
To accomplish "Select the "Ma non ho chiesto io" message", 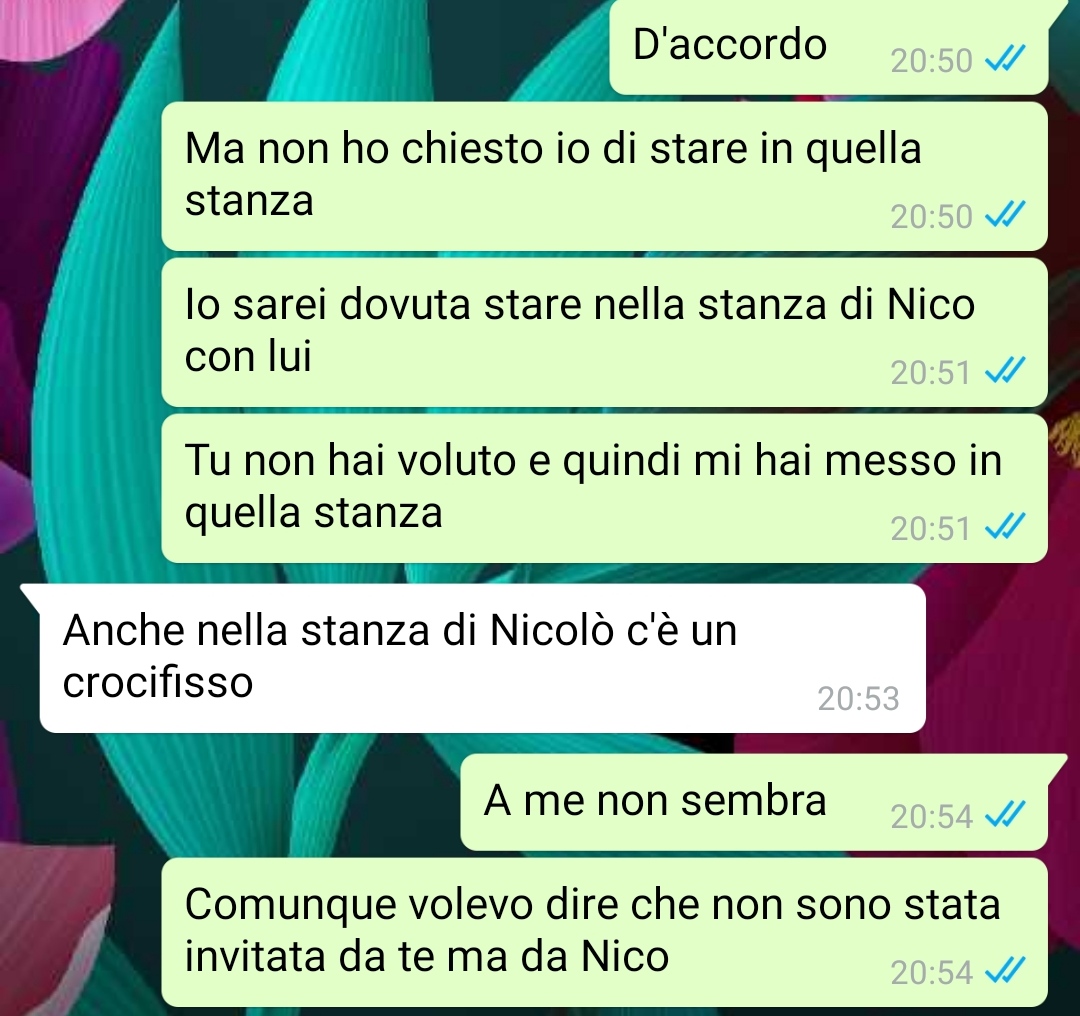I will click(604, 176).
